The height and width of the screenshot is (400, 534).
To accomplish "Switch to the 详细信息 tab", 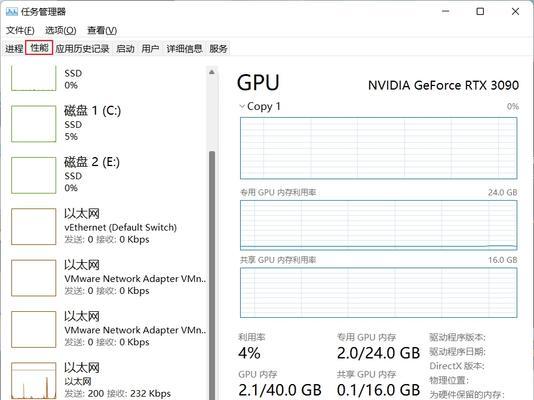I will (x=184, y=49).
